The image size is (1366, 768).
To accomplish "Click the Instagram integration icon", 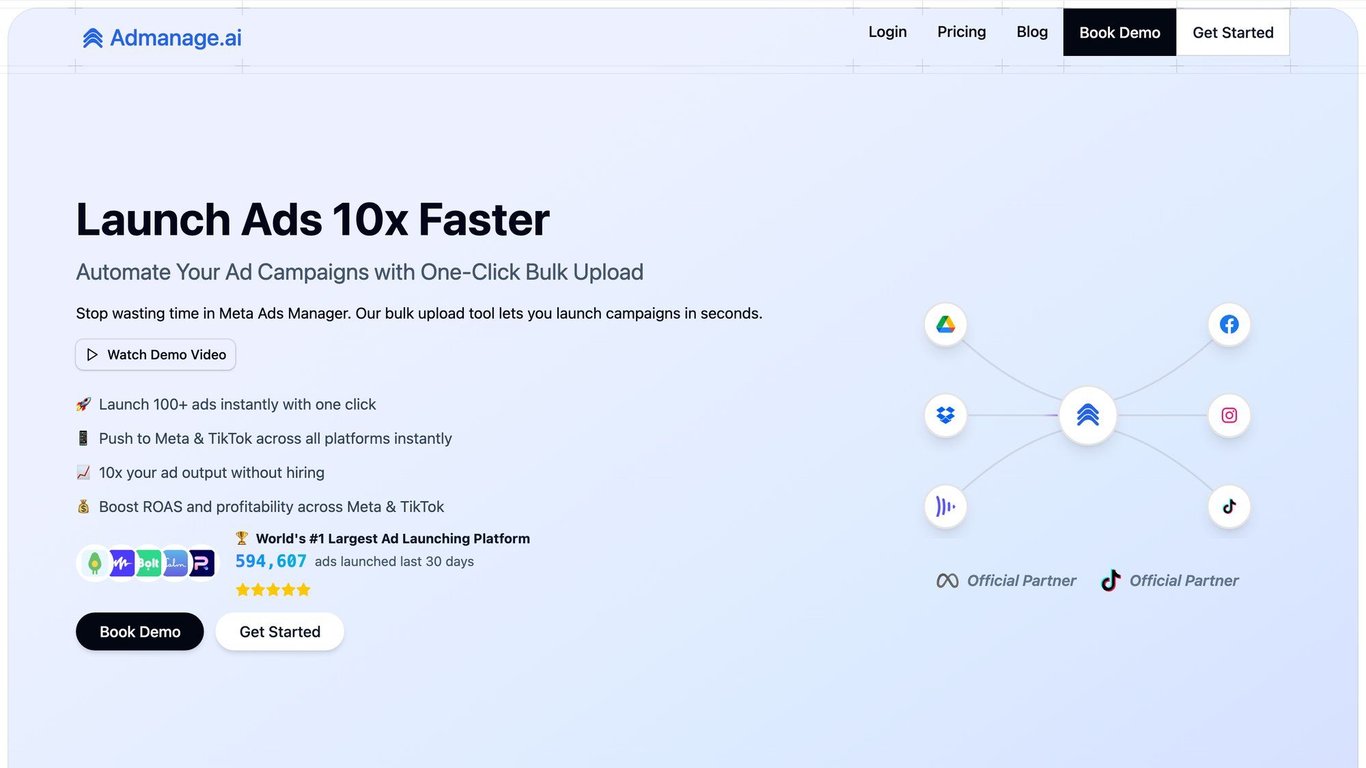I will click(x=1229, y=415).
